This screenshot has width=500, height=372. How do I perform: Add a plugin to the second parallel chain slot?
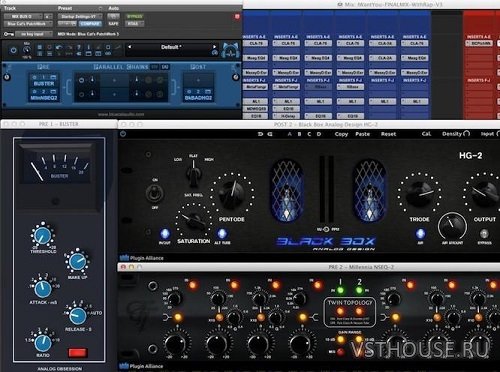coord(114,94)
